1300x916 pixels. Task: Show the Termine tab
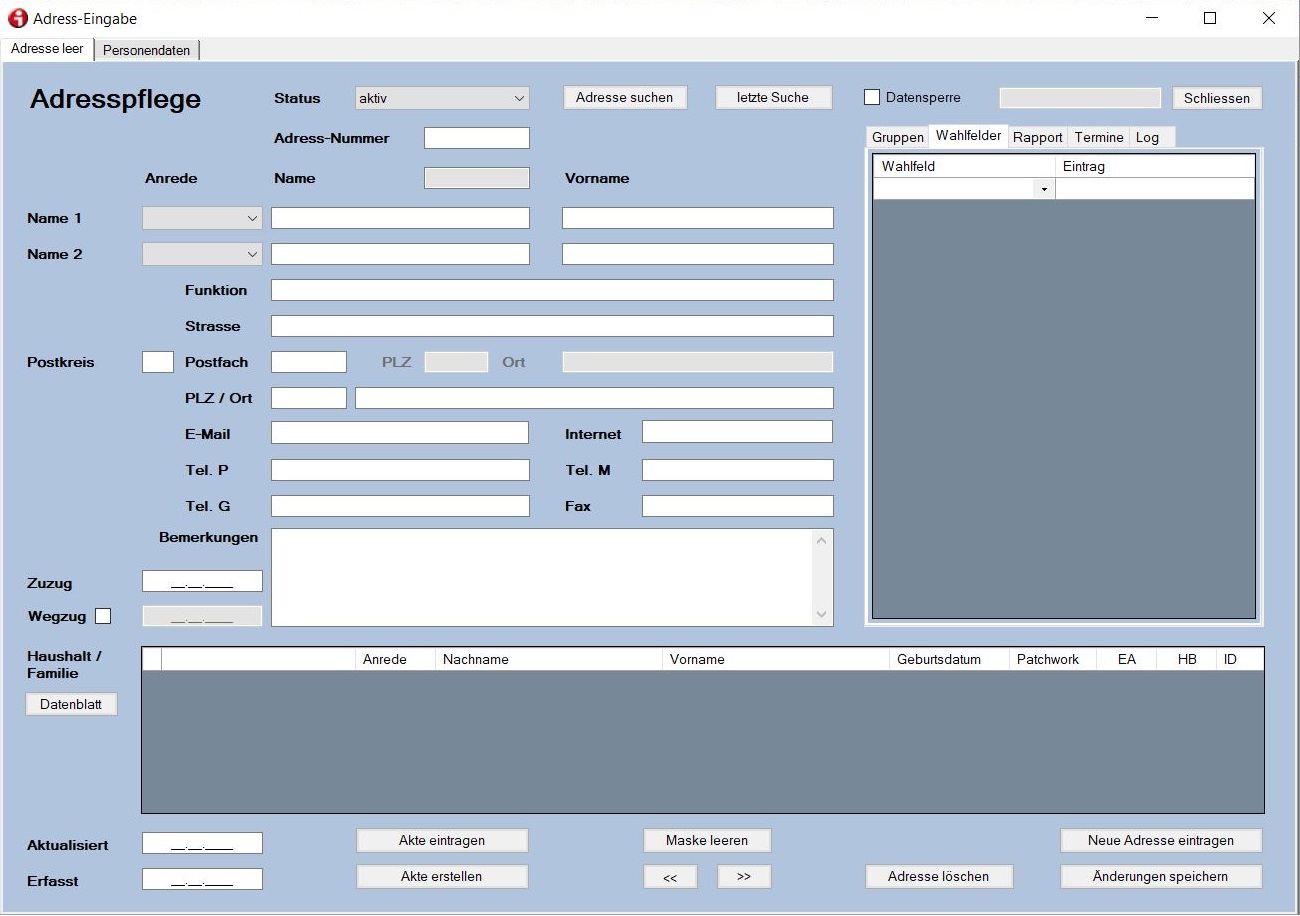1098,137
